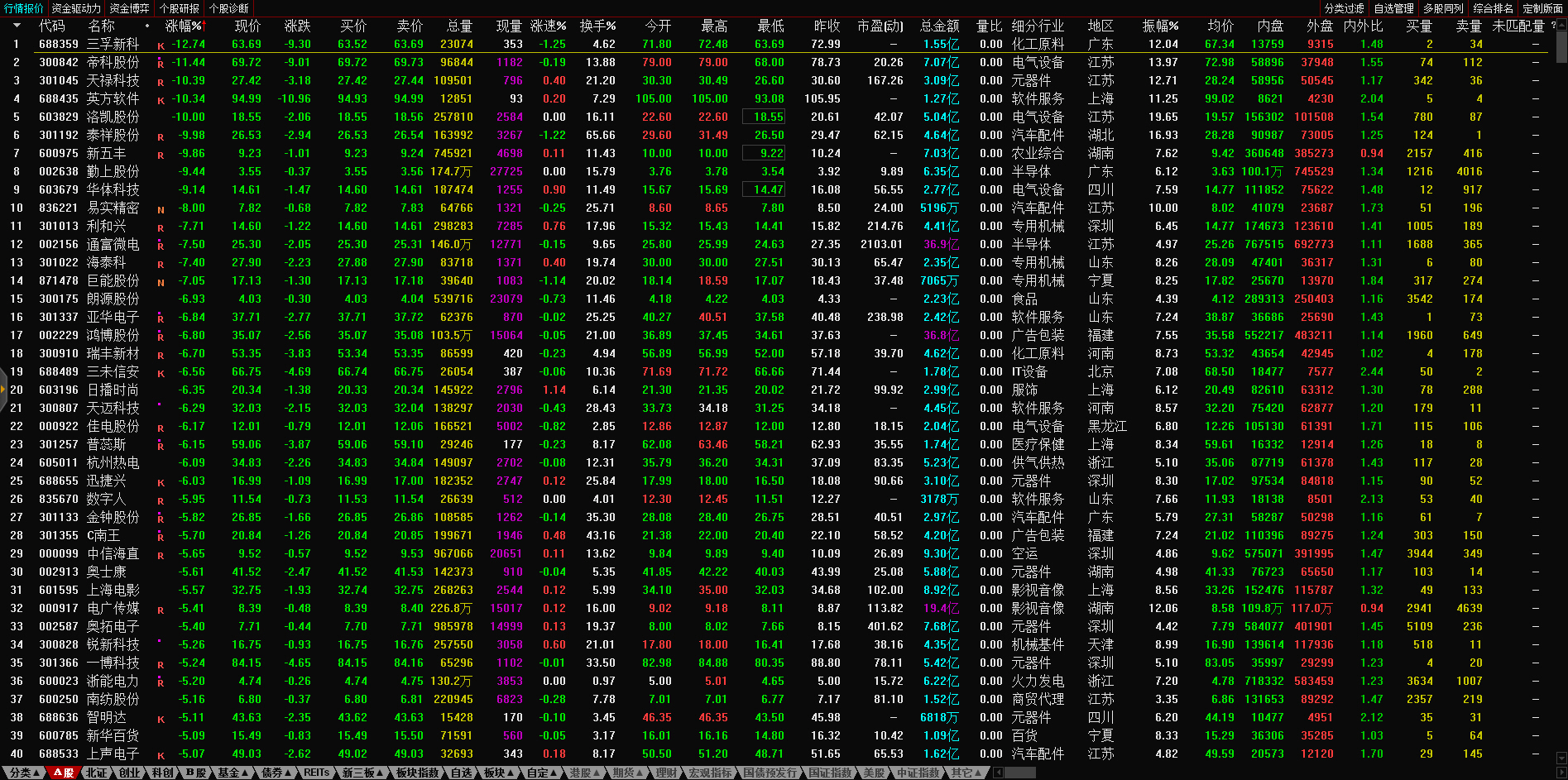
Task: Open 自选管理 watchlist management
Action: (x=1393, y=8)
